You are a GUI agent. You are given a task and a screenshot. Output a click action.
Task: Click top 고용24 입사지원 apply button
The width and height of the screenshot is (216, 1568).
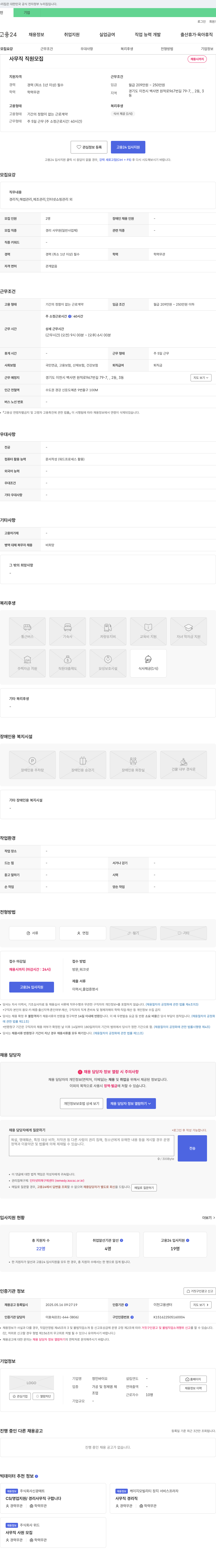(x=128, y=147)
